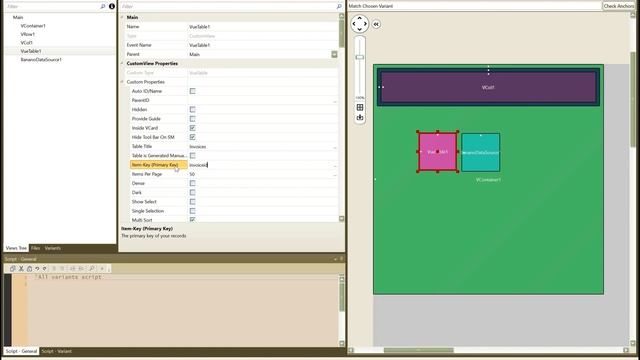The image size is (640, 360).
Task: Click the views tree Filter box
Action: (52, 6)
